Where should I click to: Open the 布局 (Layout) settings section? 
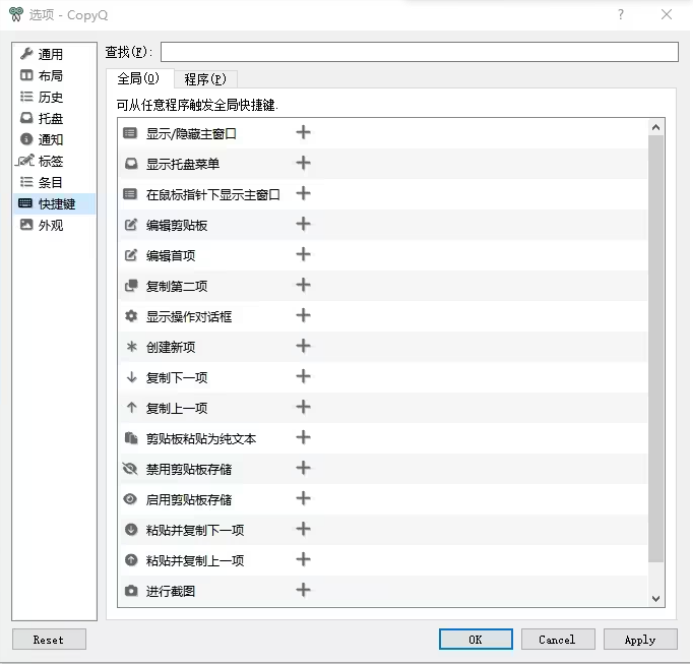(x=54, y=76)
